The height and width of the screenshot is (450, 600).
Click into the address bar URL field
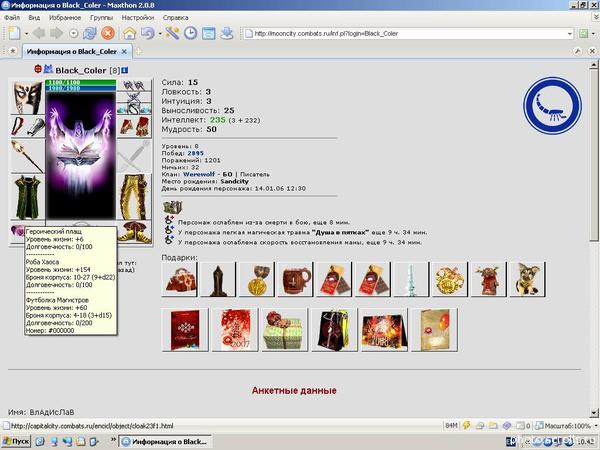[x=406, y=34]
